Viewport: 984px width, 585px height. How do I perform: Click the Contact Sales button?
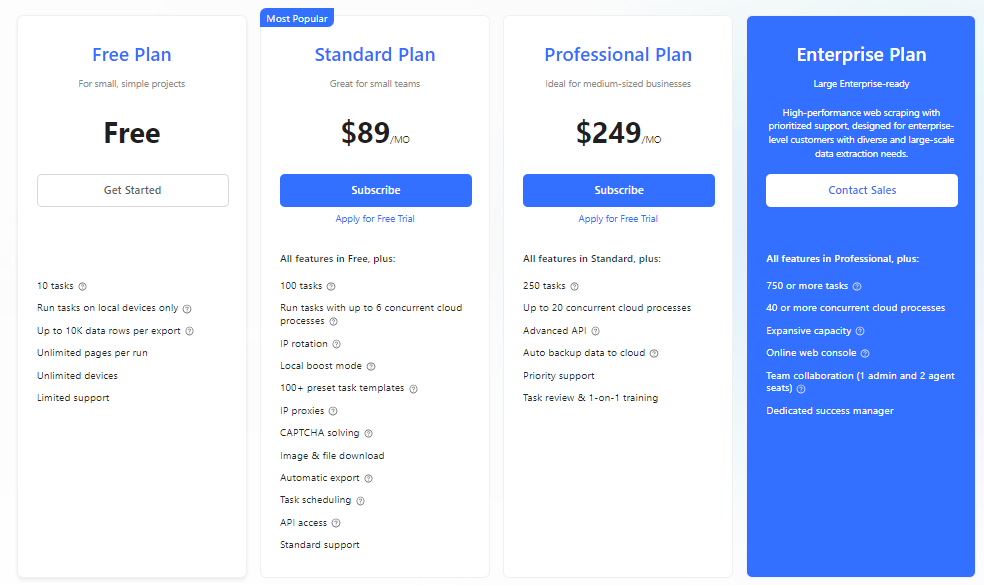(862, 190)
